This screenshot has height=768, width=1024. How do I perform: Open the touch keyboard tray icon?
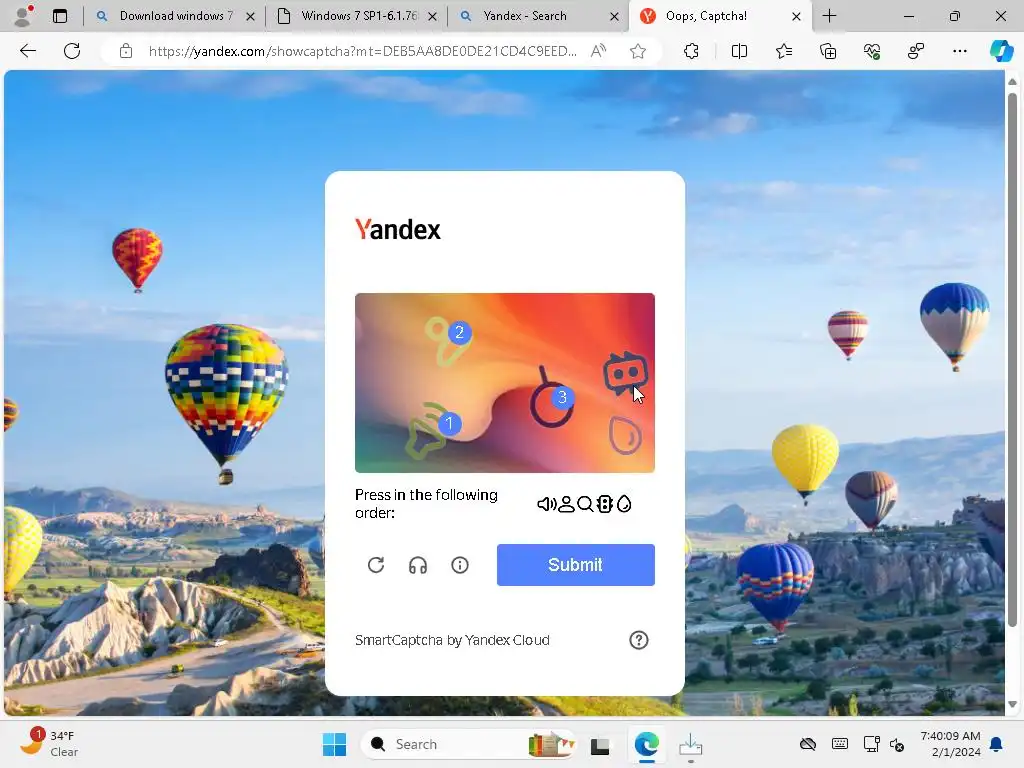click(x=840, y=744)
